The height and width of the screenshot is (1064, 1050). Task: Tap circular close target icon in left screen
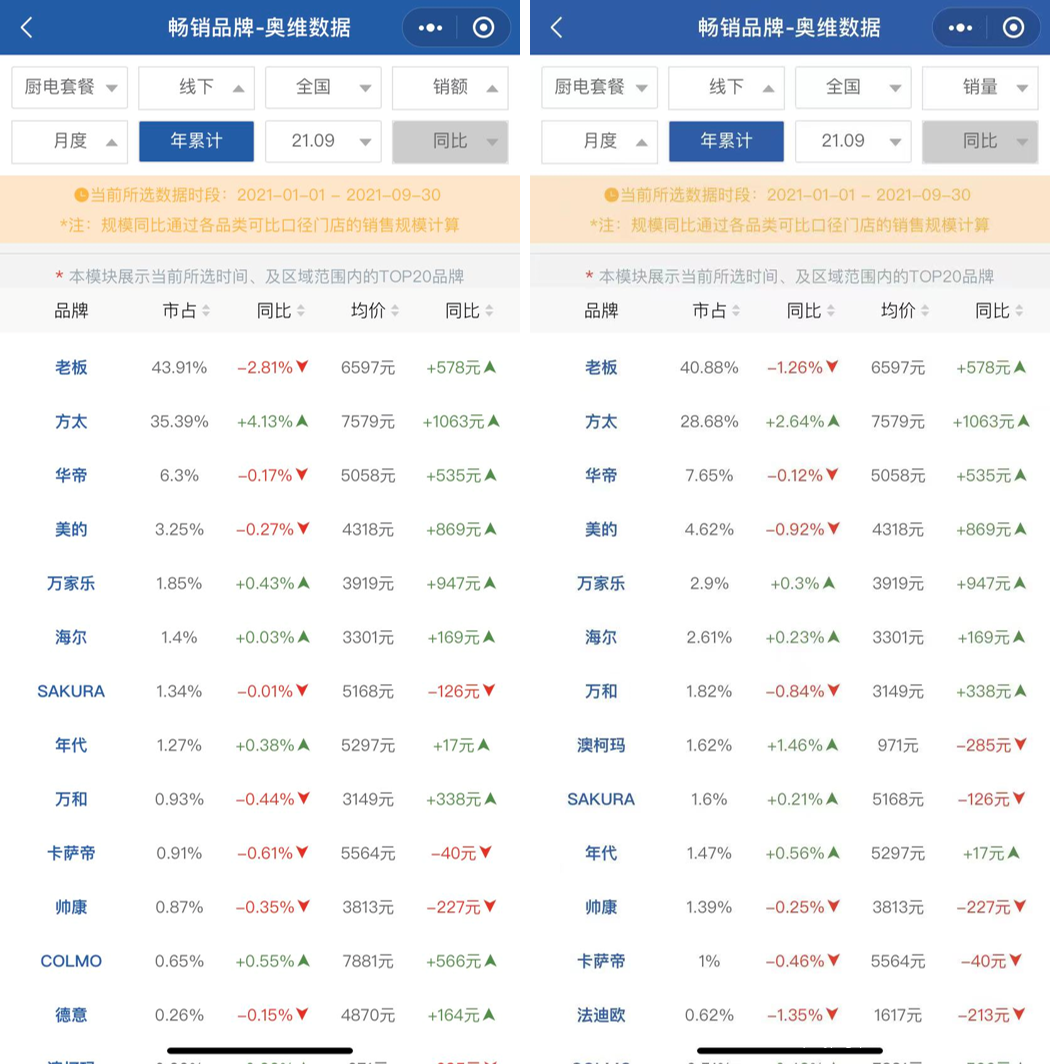pos(483,28)
